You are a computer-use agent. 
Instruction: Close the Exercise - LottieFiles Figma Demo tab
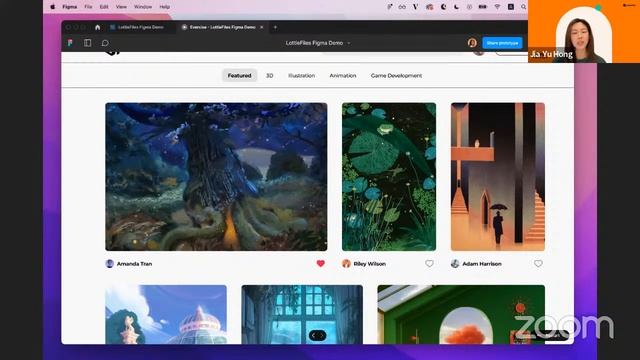[262, 27]
